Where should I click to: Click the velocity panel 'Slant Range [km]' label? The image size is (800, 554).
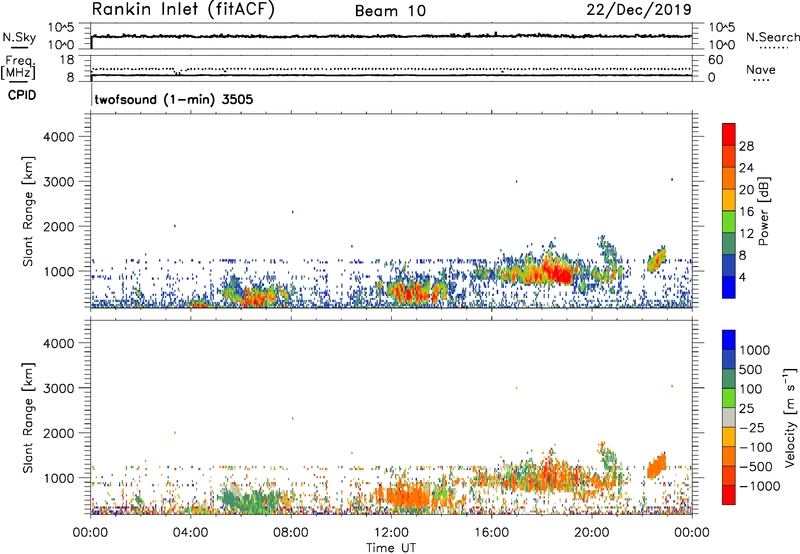click(28, 418)
